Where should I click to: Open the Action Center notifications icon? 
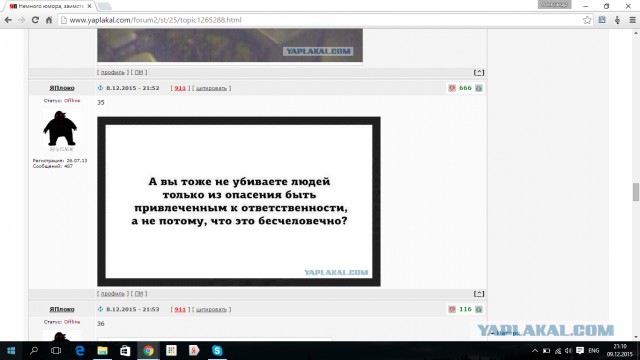coord(580,351)
